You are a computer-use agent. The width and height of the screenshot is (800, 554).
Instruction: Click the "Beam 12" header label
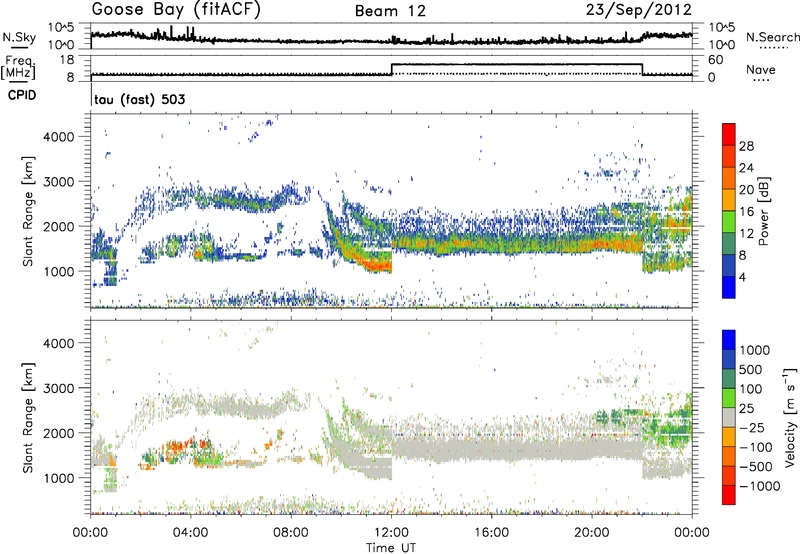click(x=390, y=11)
